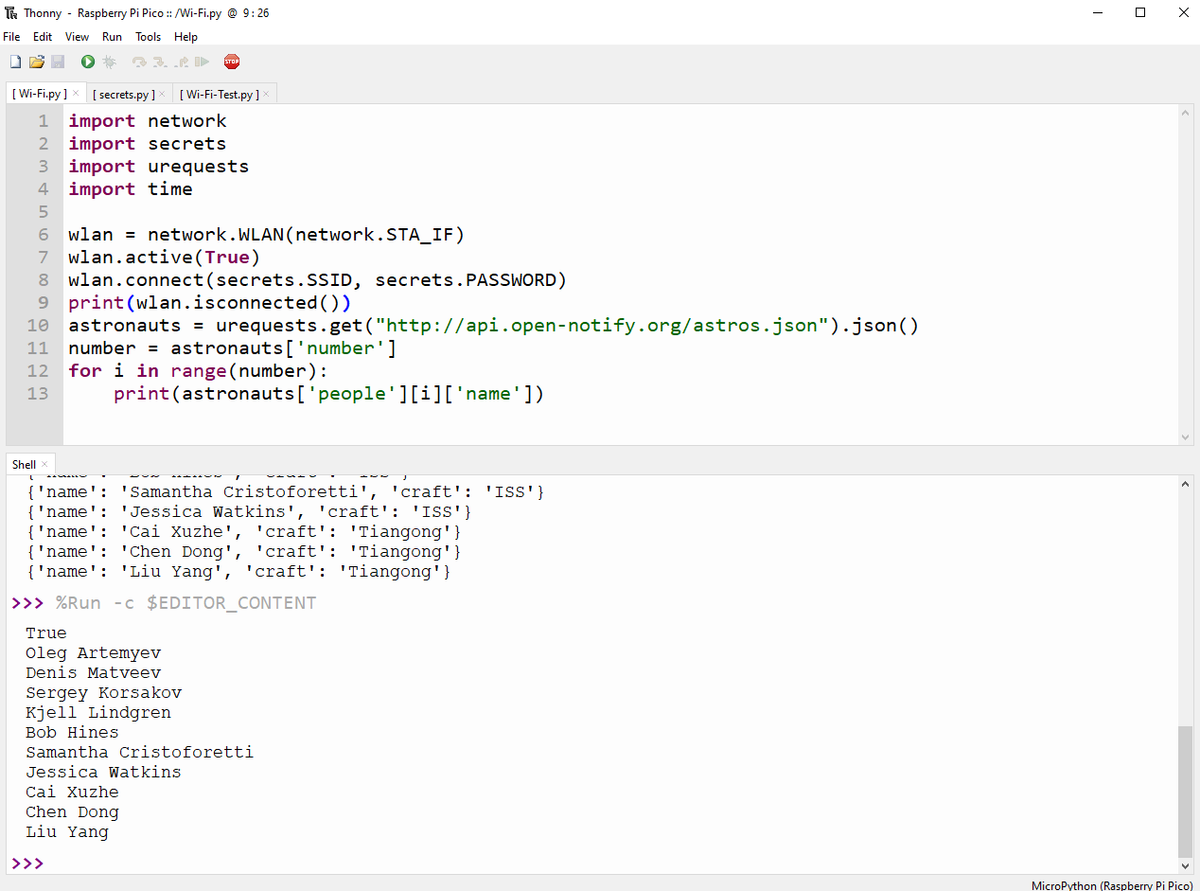Close the Wi-Fi.py tab

(76, 94)
